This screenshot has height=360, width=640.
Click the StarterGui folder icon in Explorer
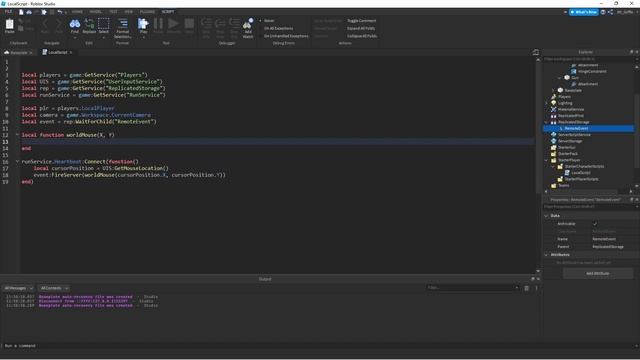coord(553,147)
